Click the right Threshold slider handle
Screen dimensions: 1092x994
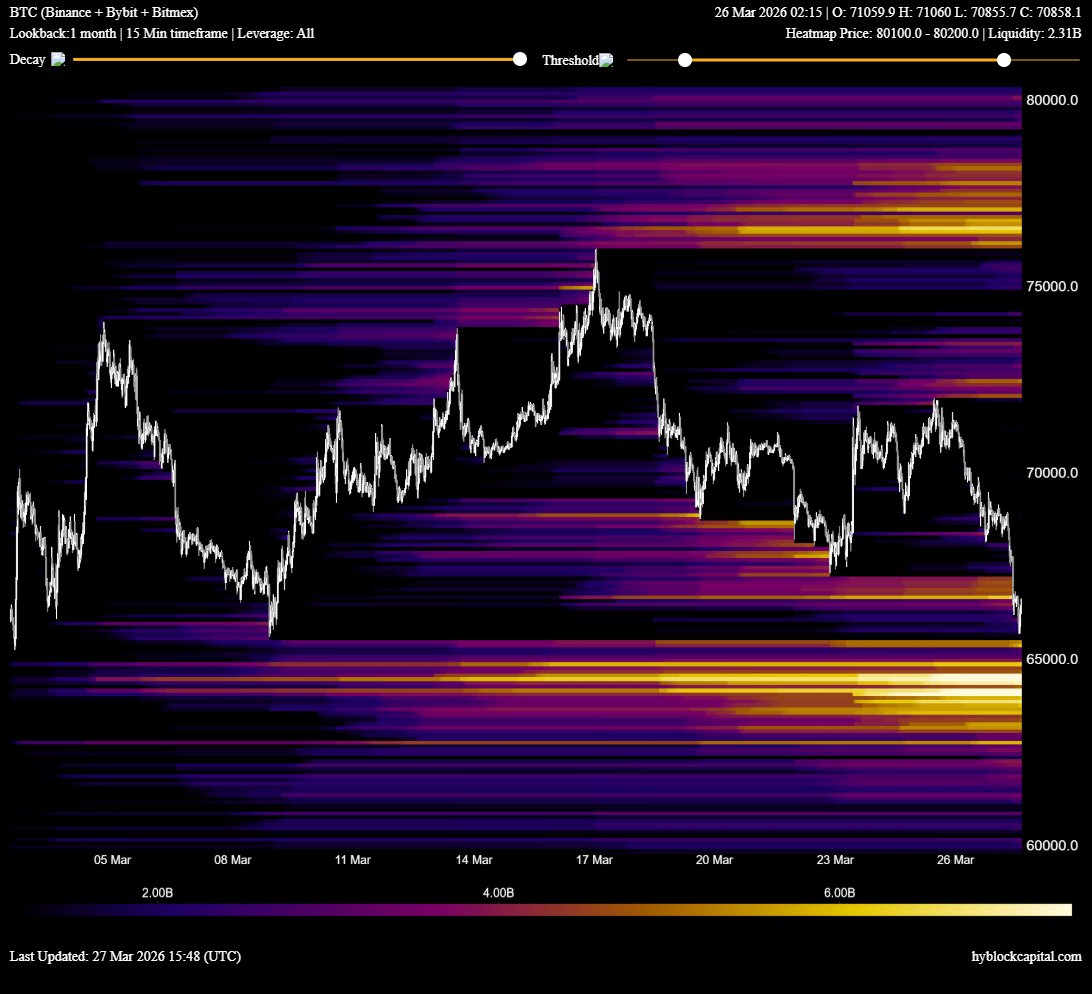(x=1004, y=60)
